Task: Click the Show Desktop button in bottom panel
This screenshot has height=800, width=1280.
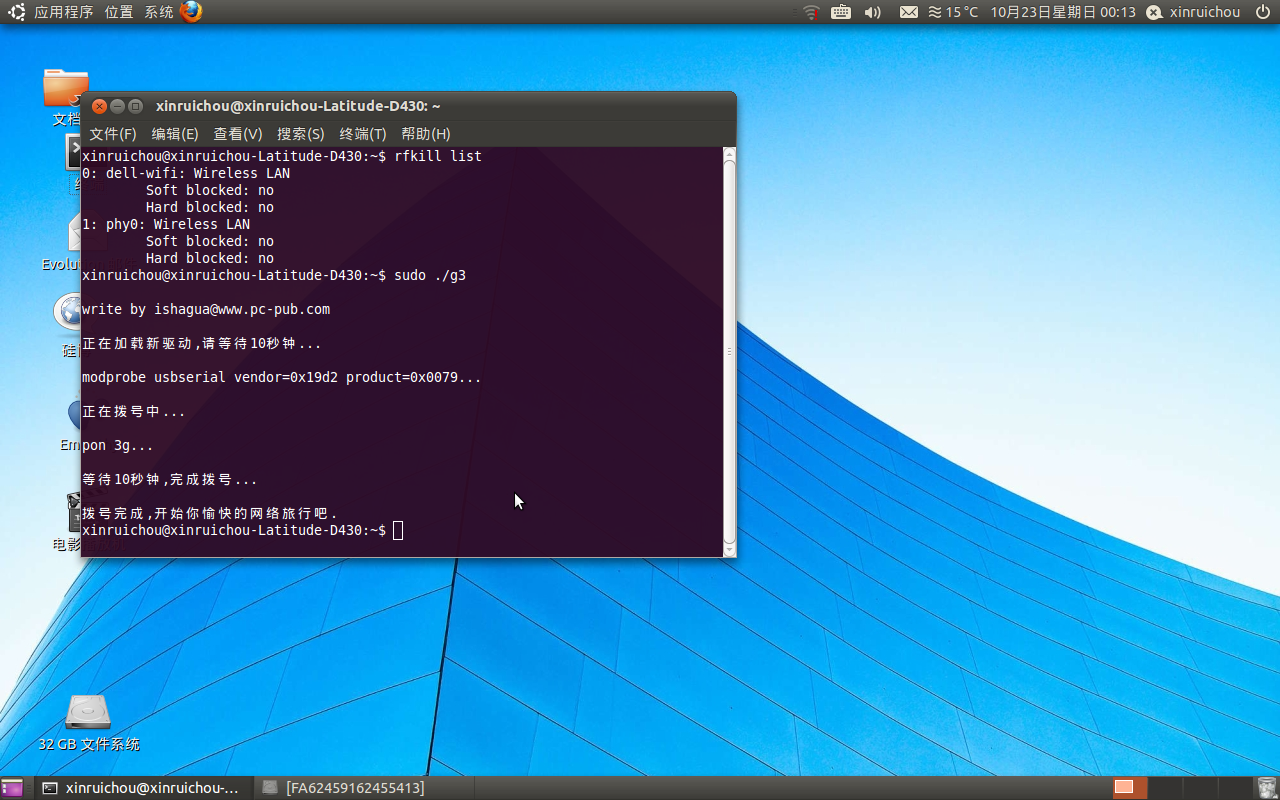Action: pos(12,788)
